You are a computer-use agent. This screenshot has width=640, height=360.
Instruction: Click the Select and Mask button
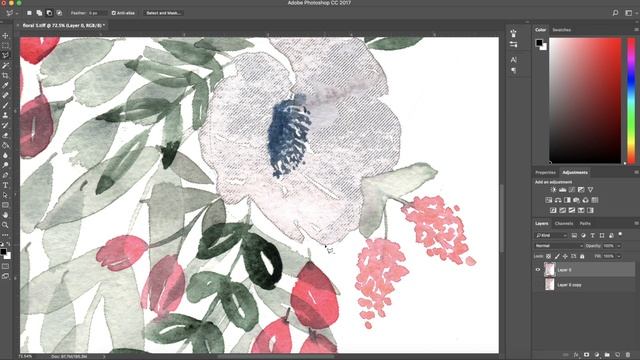pyautogui.click(x=163, y=13)
